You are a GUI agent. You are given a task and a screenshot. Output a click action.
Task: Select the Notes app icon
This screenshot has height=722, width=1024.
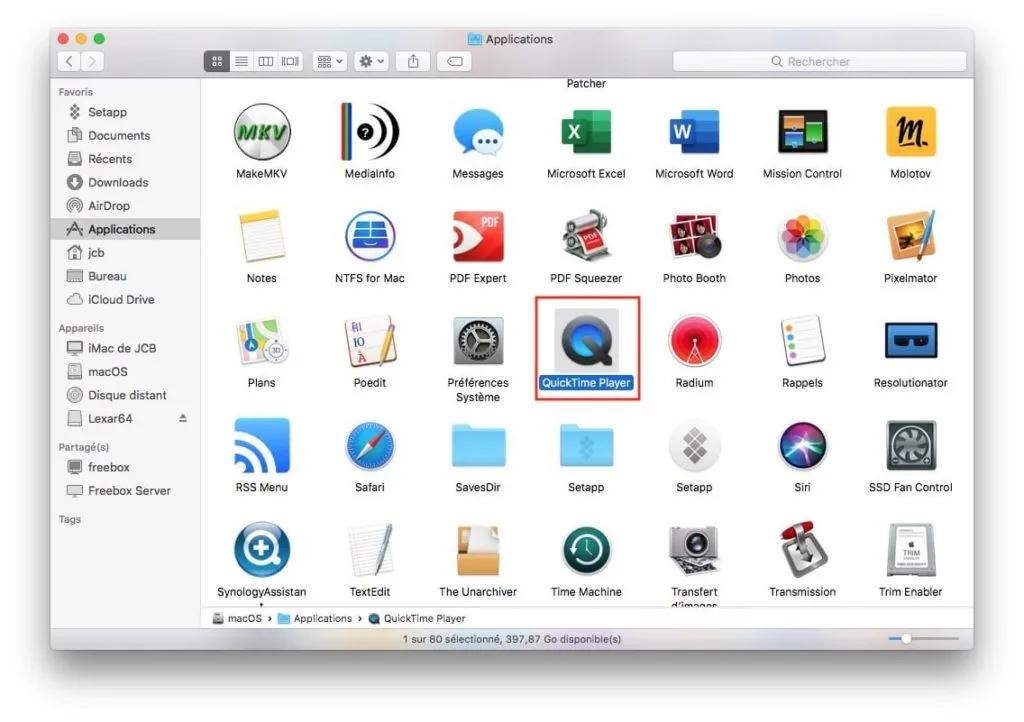261,236
